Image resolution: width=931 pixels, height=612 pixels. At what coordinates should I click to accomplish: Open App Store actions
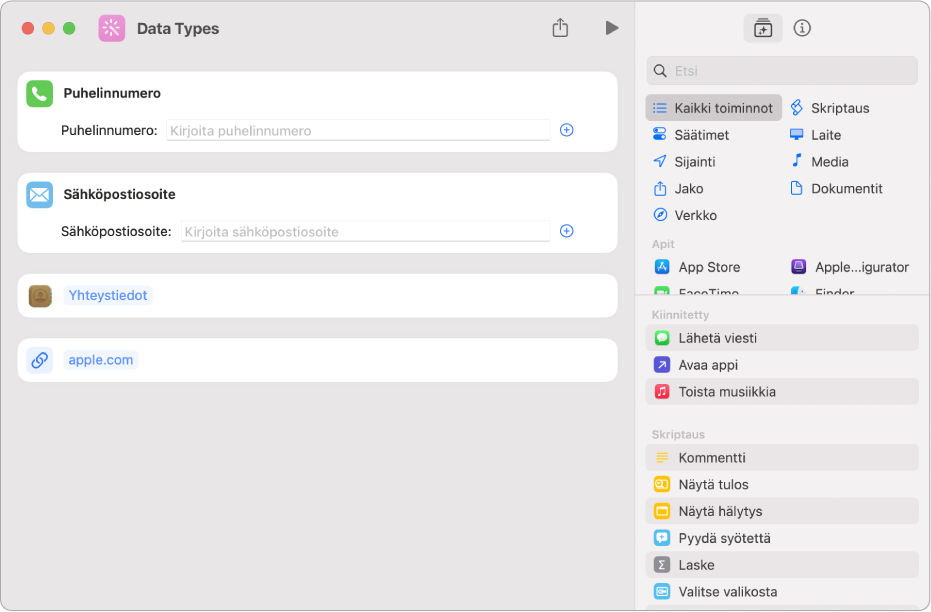[x=697, y=267]
